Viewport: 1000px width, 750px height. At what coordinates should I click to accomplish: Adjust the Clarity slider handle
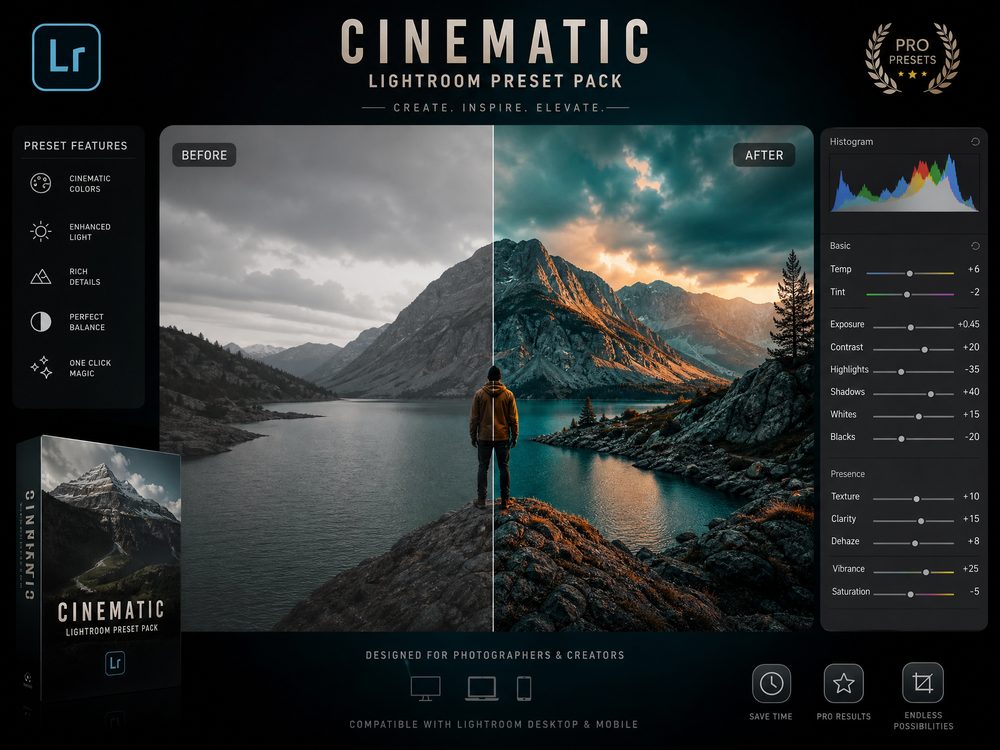point(921,521)
